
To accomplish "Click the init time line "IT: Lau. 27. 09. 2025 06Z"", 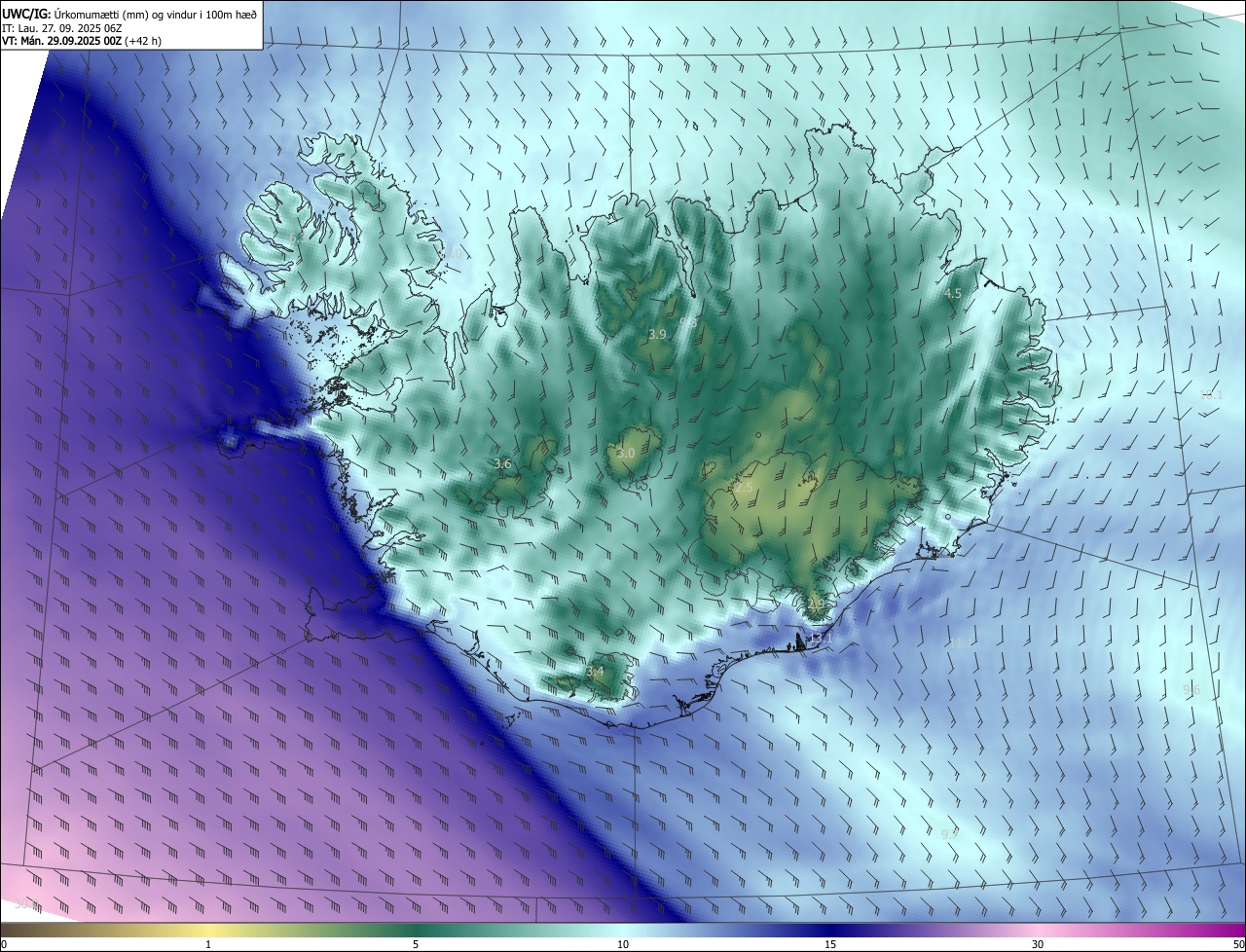I will point(62,27).
